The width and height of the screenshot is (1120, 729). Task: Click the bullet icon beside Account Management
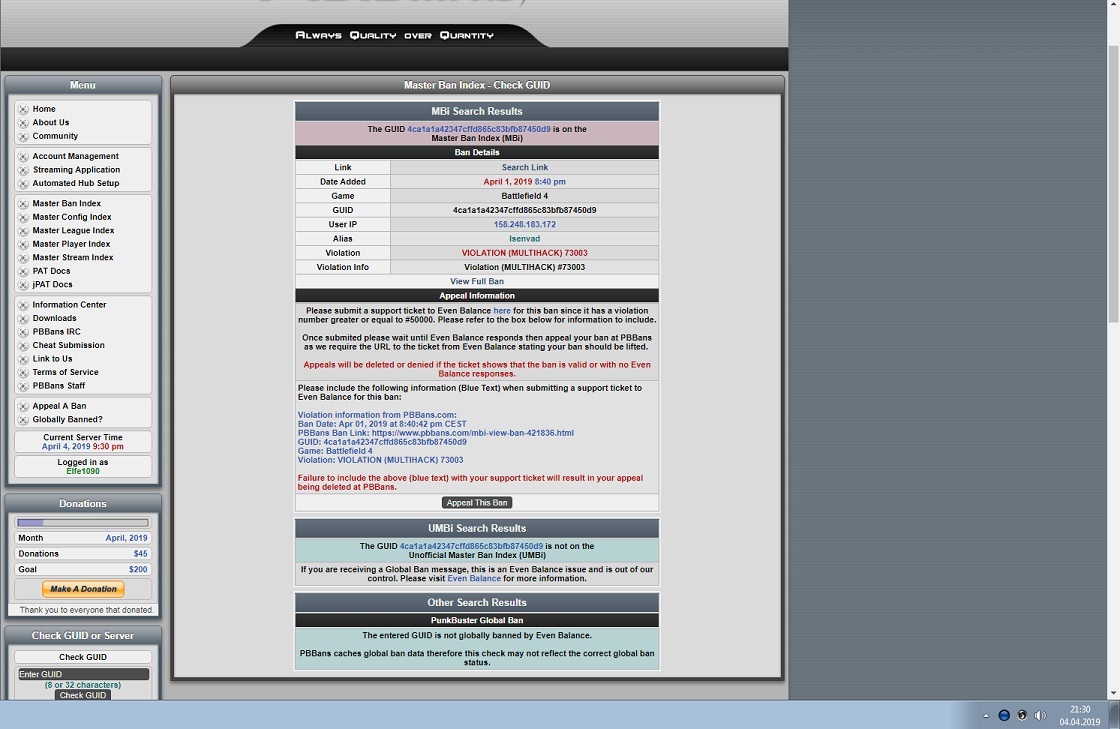(23, 156)
